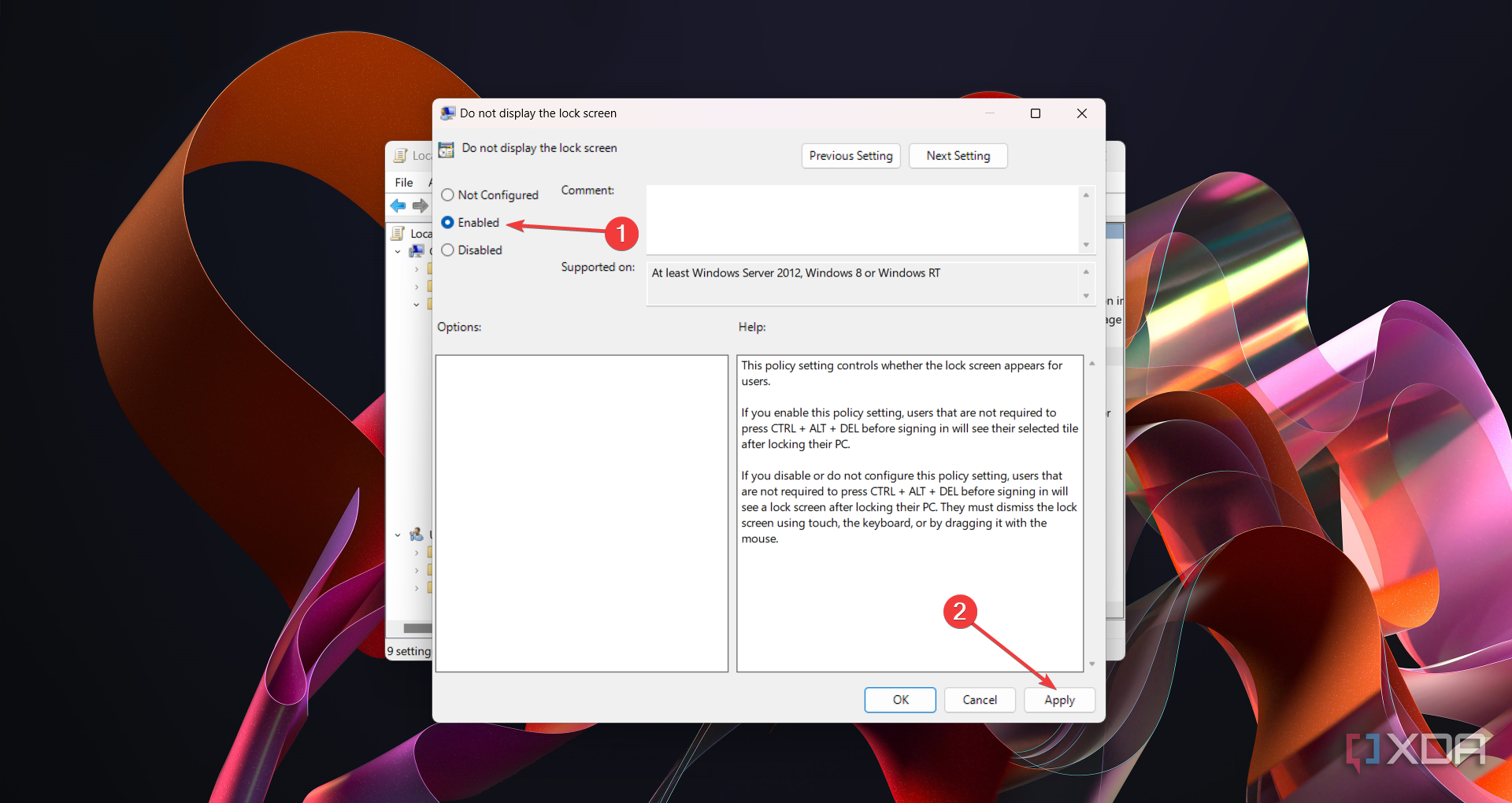This screenshot has width=1512, height=803.
Task: Expand third folder under User Configuration
Action: pos(417,588)
